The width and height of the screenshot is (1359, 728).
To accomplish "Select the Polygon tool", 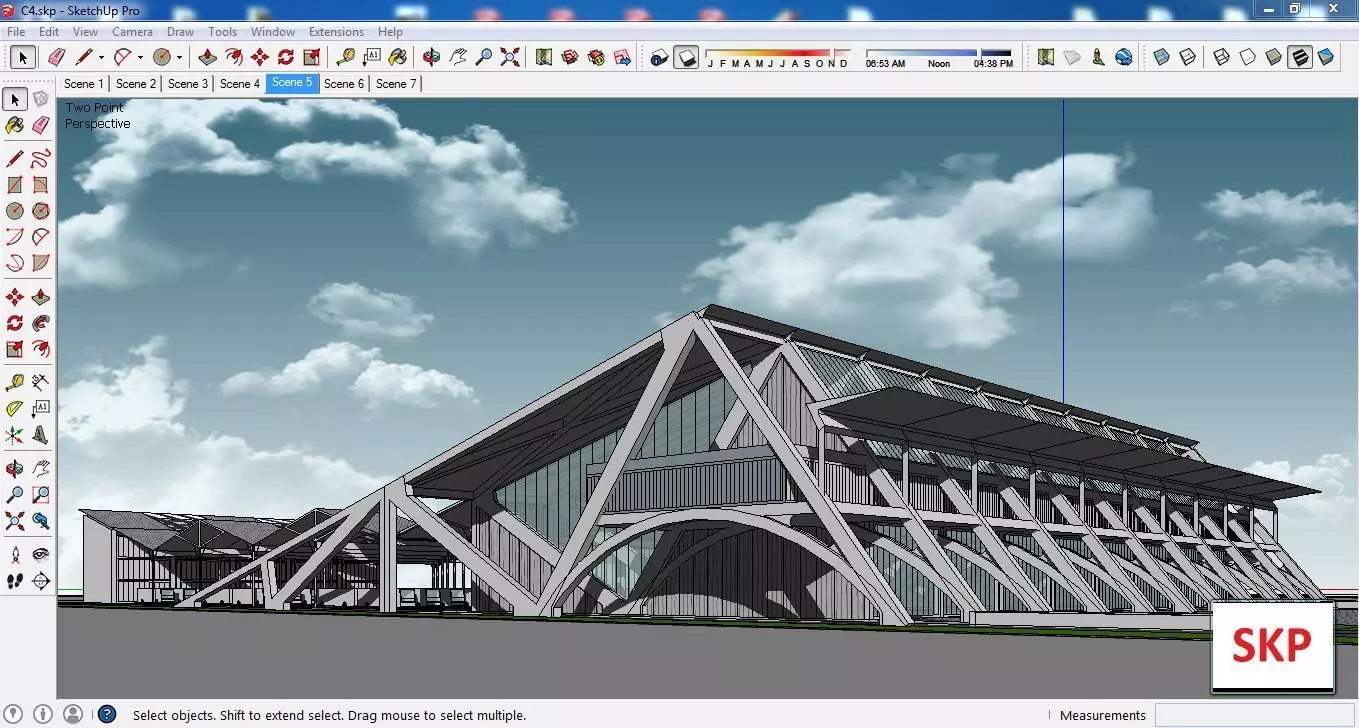I will click(41, 211).
